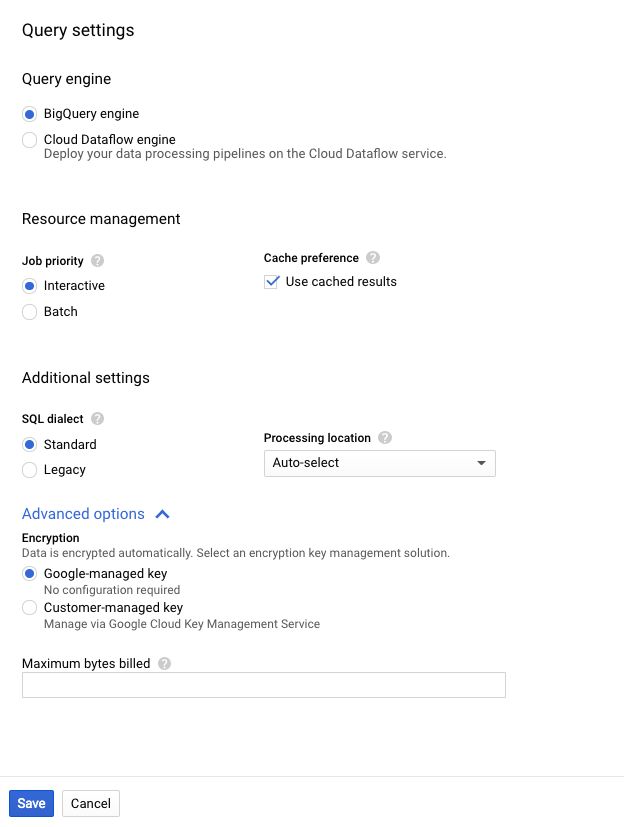Click the SQL dialect help icon
This screenshot has height=827, width=624.
tap(97, 419)
